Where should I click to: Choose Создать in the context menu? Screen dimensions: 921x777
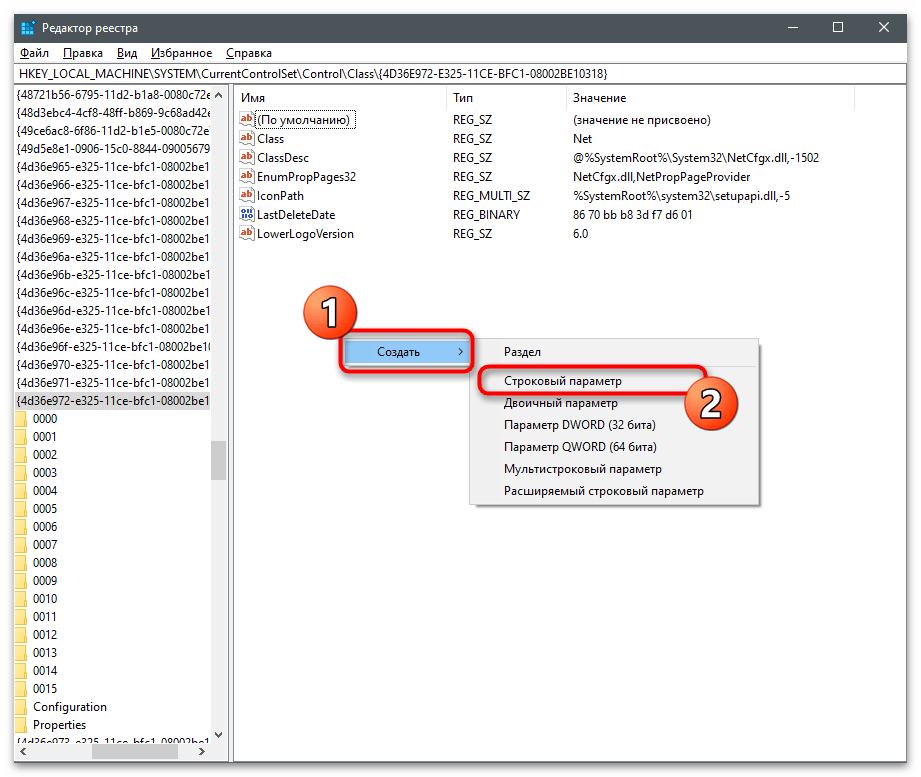tap(406, 352)
